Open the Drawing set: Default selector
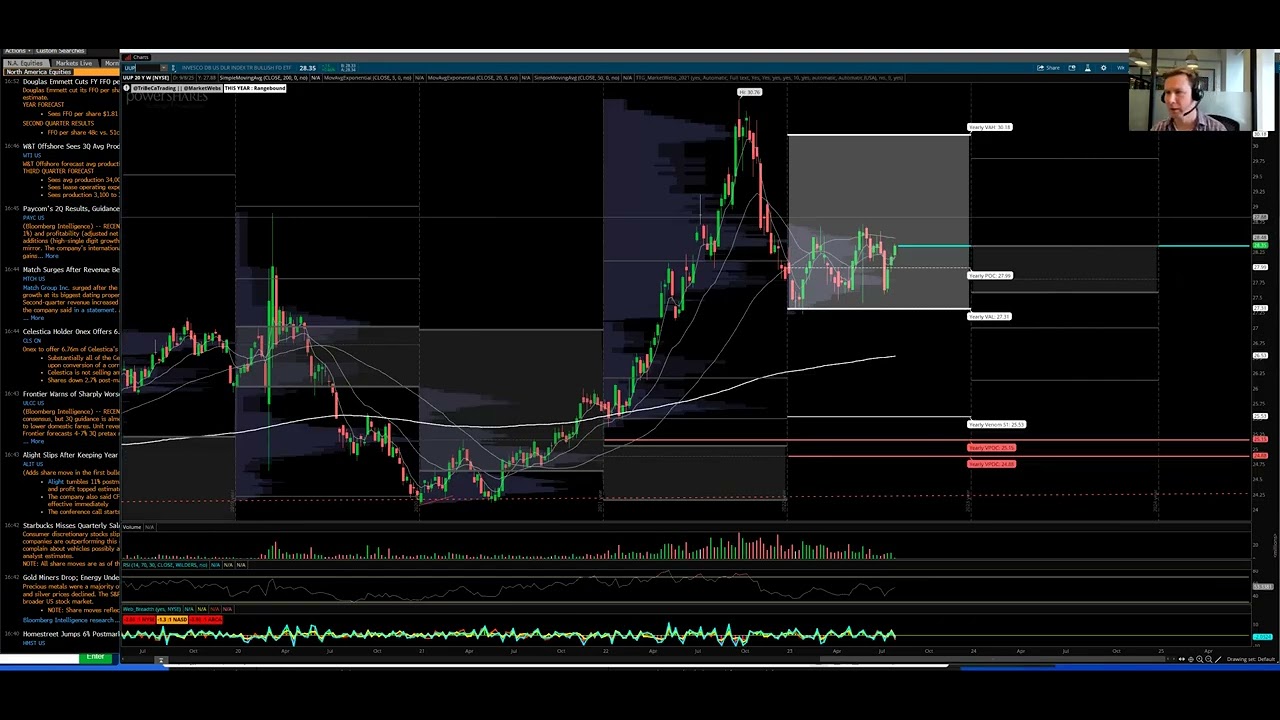This screenshot has width=1280, height=720. click(x=1251, y=659)
